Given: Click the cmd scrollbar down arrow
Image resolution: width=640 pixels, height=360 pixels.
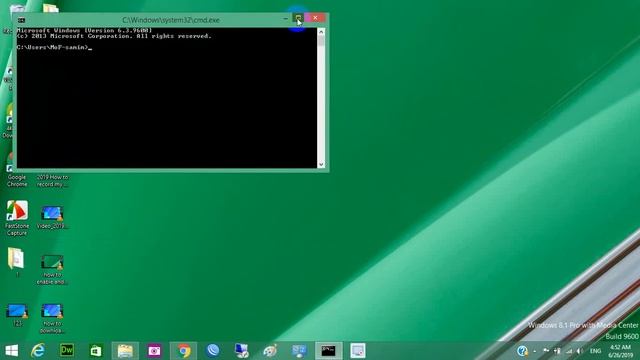Looking at the screenshot, I should (x=321, y=164).
